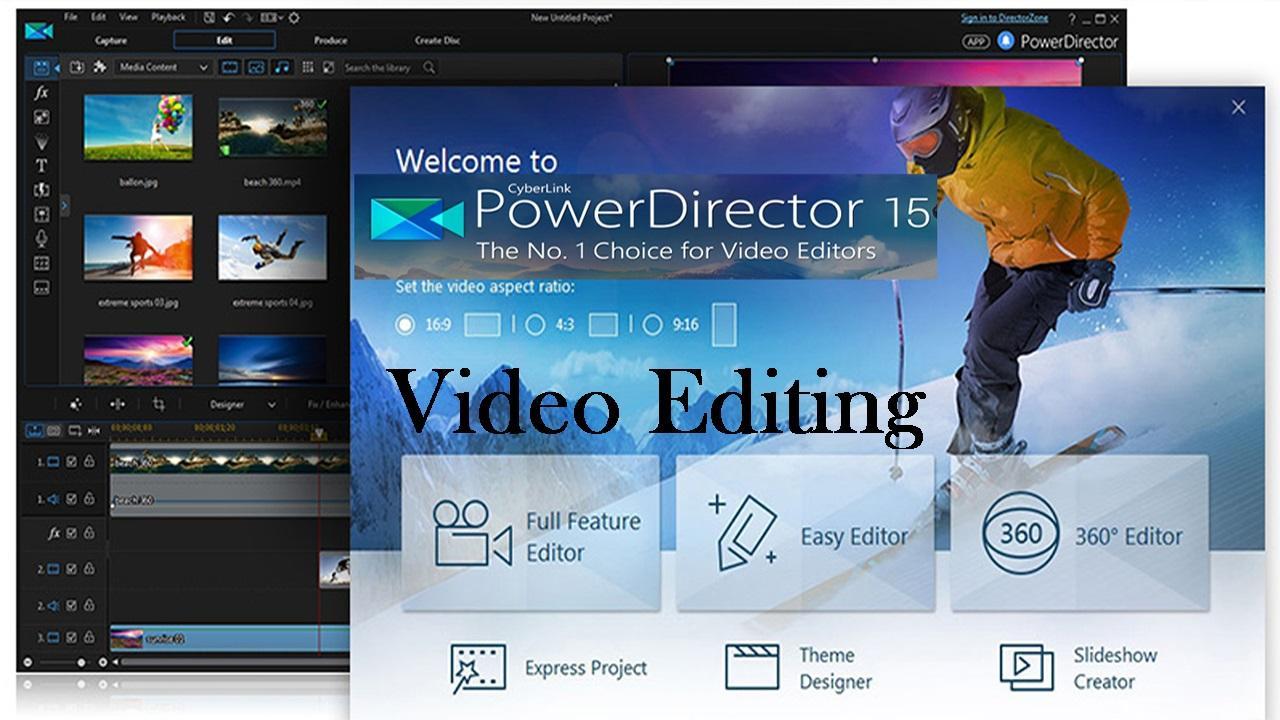Filter library by audio music note icon

pos(282,67)
